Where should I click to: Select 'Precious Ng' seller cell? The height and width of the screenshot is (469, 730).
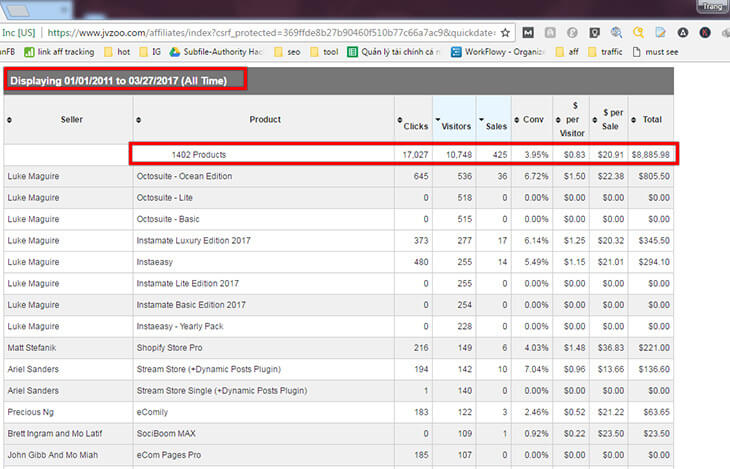click(x=68, y=412)
